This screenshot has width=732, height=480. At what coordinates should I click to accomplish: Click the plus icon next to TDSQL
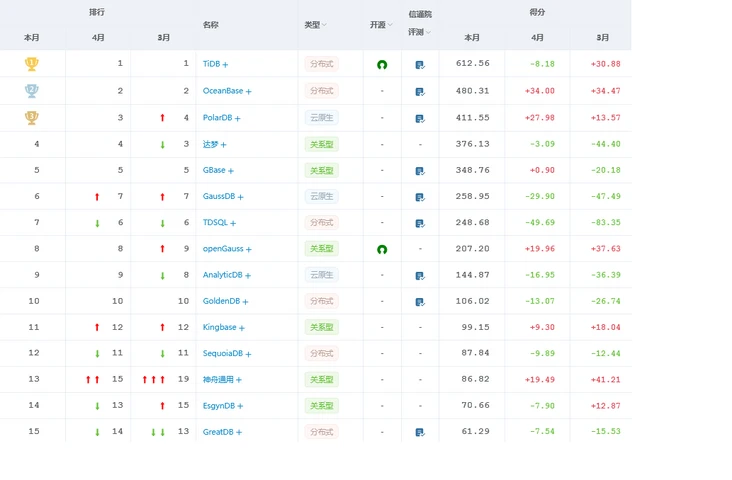(233, 223)
